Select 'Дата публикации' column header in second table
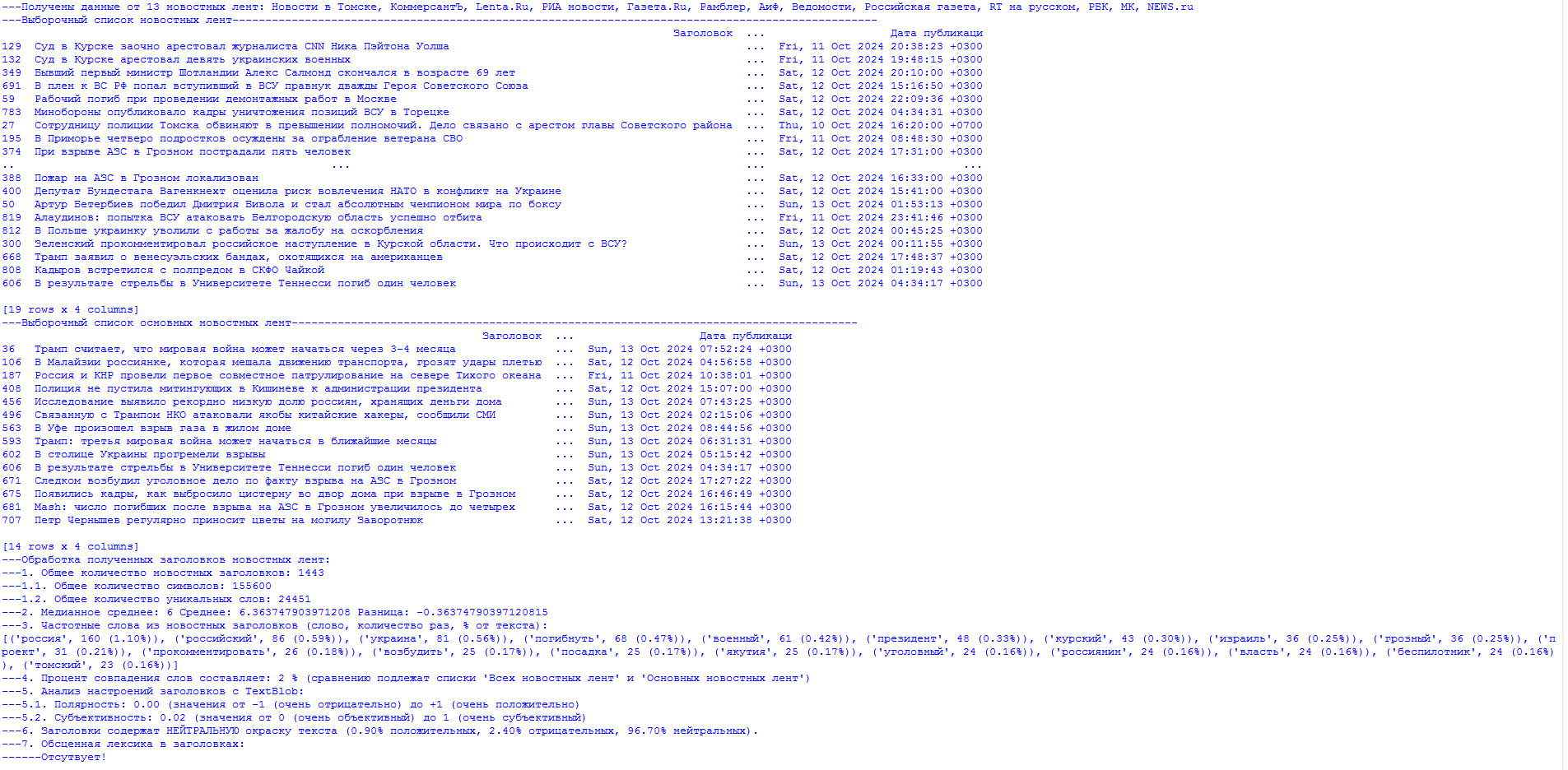1568x770 pixels. tap(746, 336)
